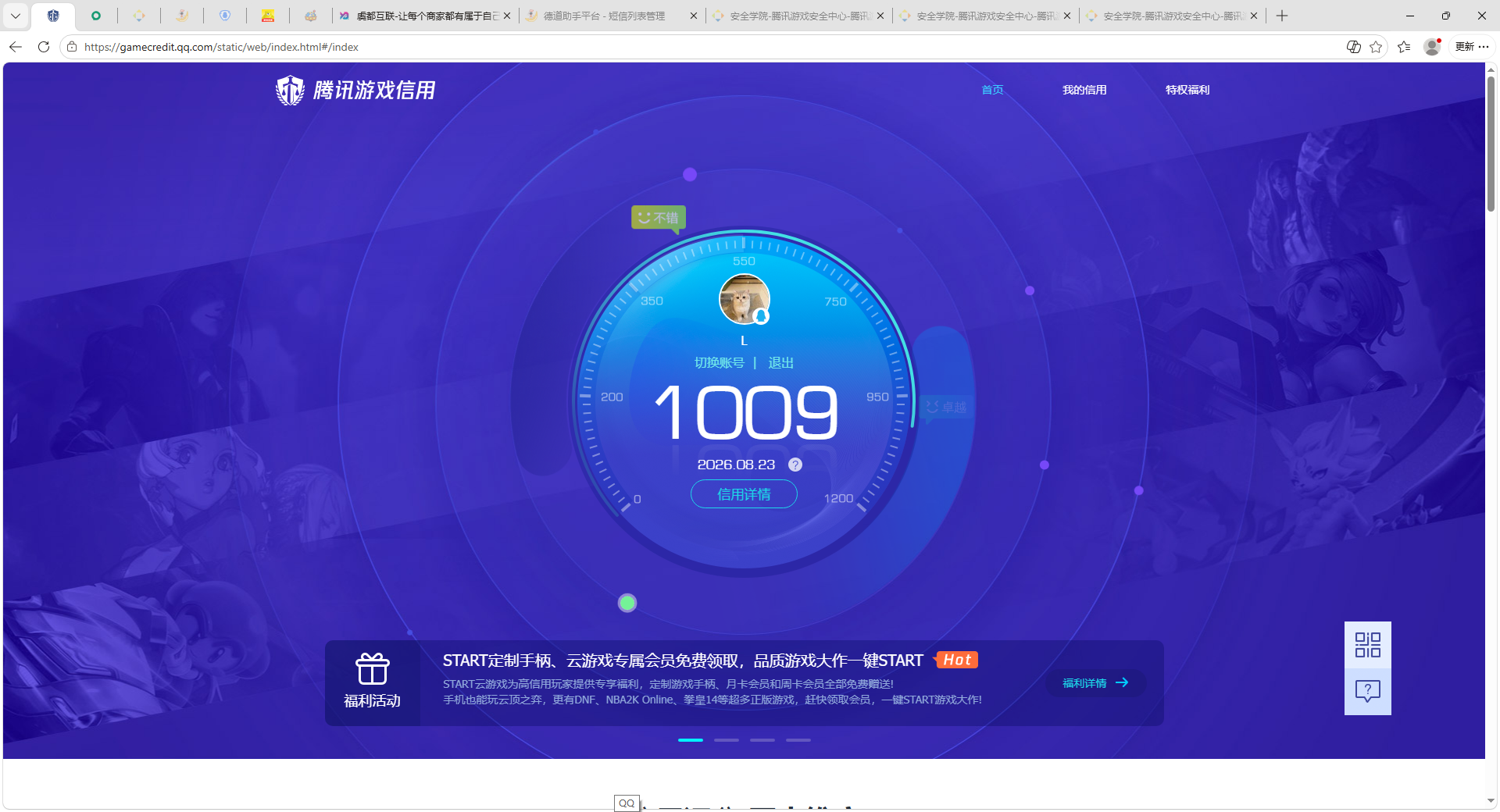
Task: Click the gamecredit.qq.com address bar URL
Action: (x=221, y=47)
